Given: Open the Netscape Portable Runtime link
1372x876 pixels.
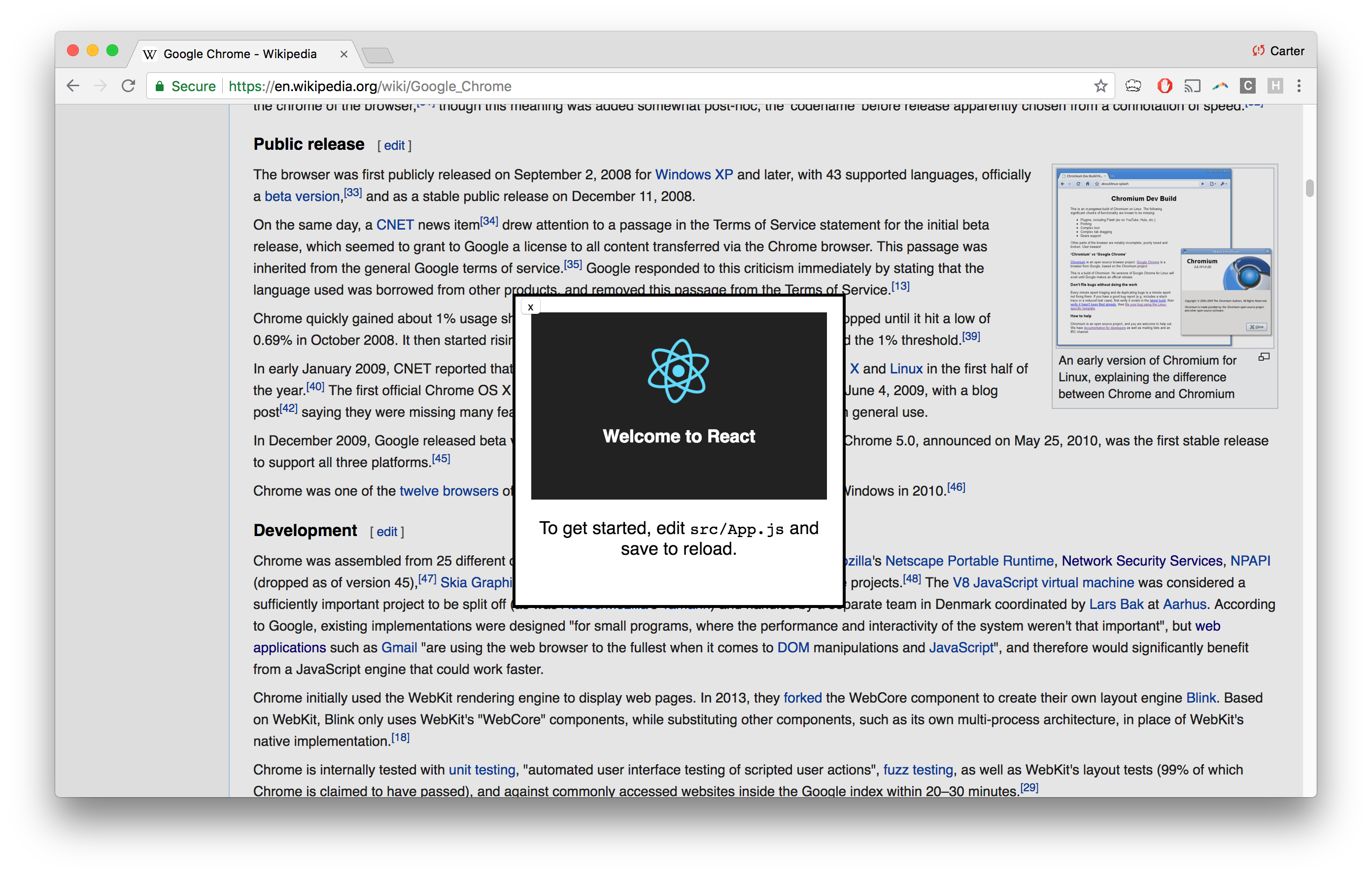Looking at the screenshot, I should click(x=969, y=561).
